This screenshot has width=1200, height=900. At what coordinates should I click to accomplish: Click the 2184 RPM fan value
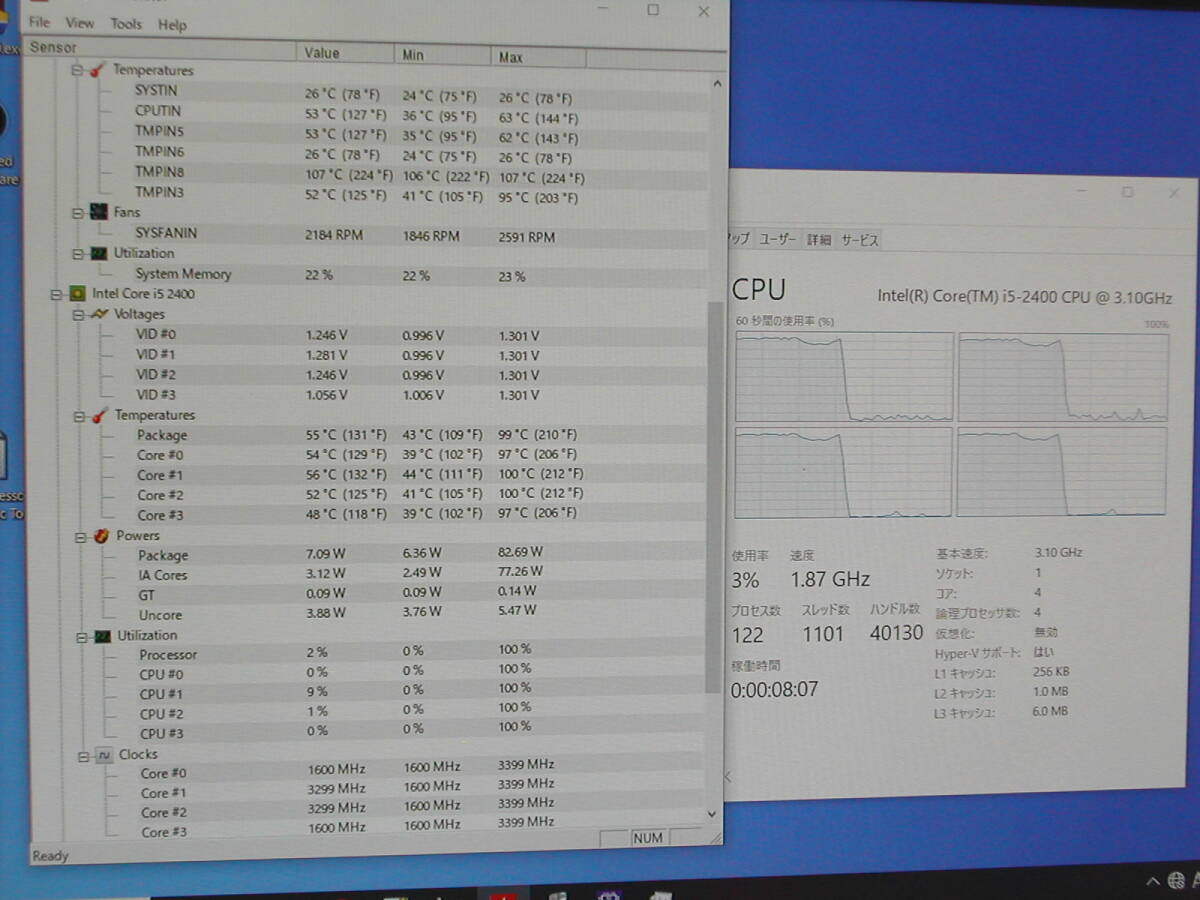click(x=334, y=235)
